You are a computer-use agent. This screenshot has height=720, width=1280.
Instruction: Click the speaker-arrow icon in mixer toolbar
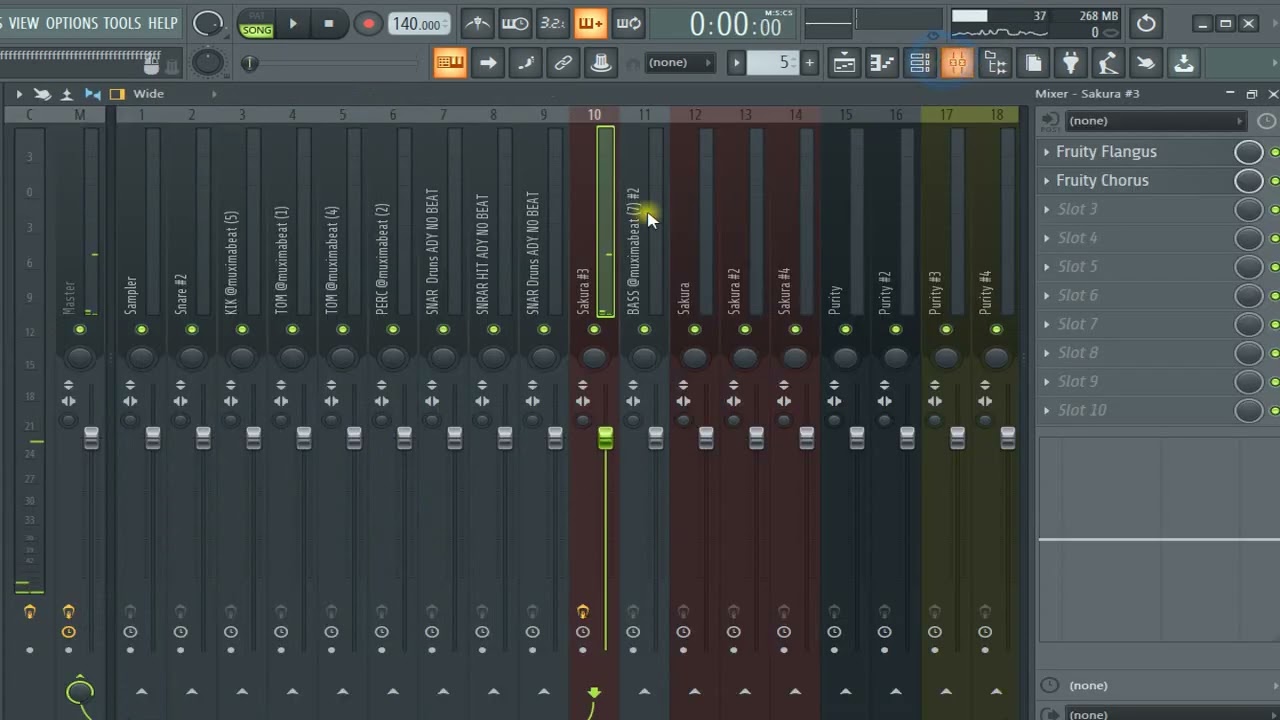pos(92,94)
